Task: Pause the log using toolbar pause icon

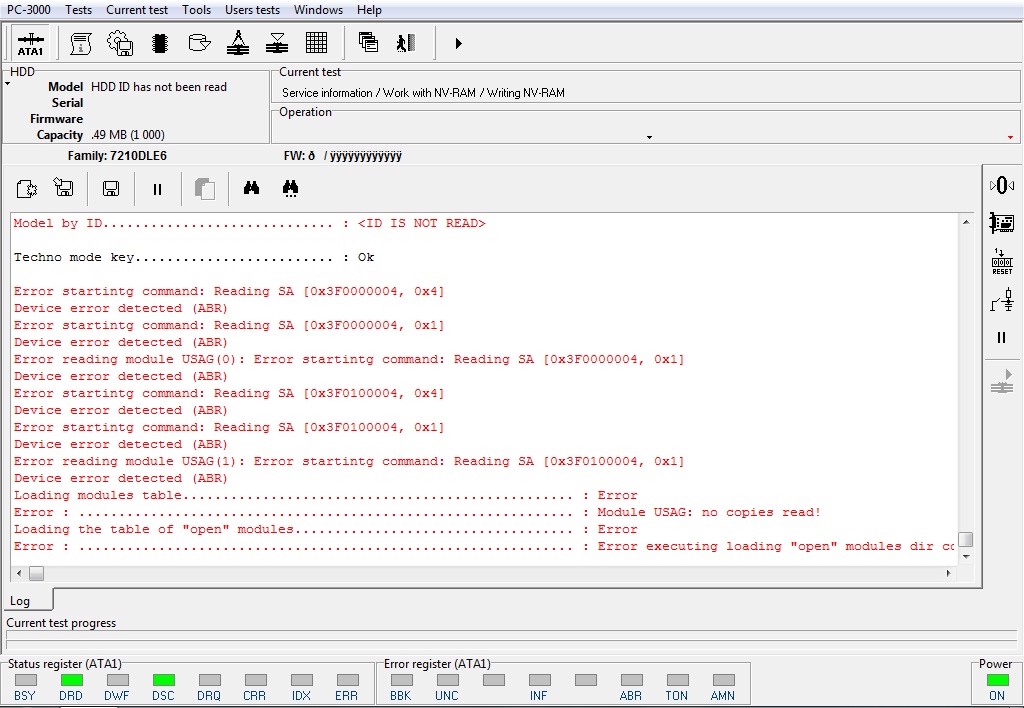Action: (157, 189)
